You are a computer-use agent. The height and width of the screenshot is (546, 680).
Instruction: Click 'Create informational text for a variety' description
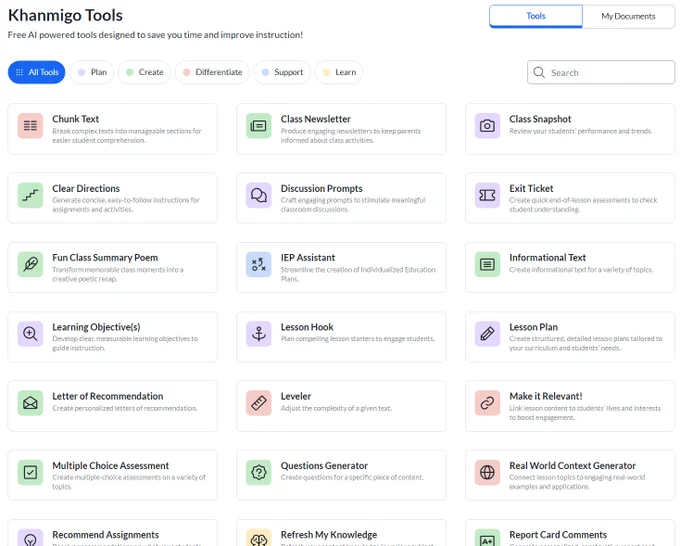click(x=581, y=270)
